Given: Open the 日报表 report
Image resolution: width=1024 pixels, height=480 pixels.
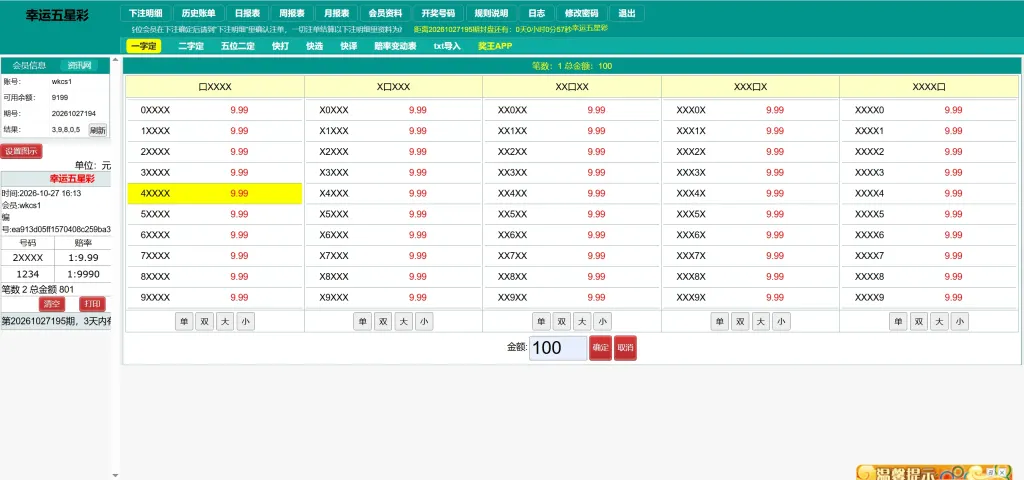Looking at the screenshot, I should click(x=248, y=14).
